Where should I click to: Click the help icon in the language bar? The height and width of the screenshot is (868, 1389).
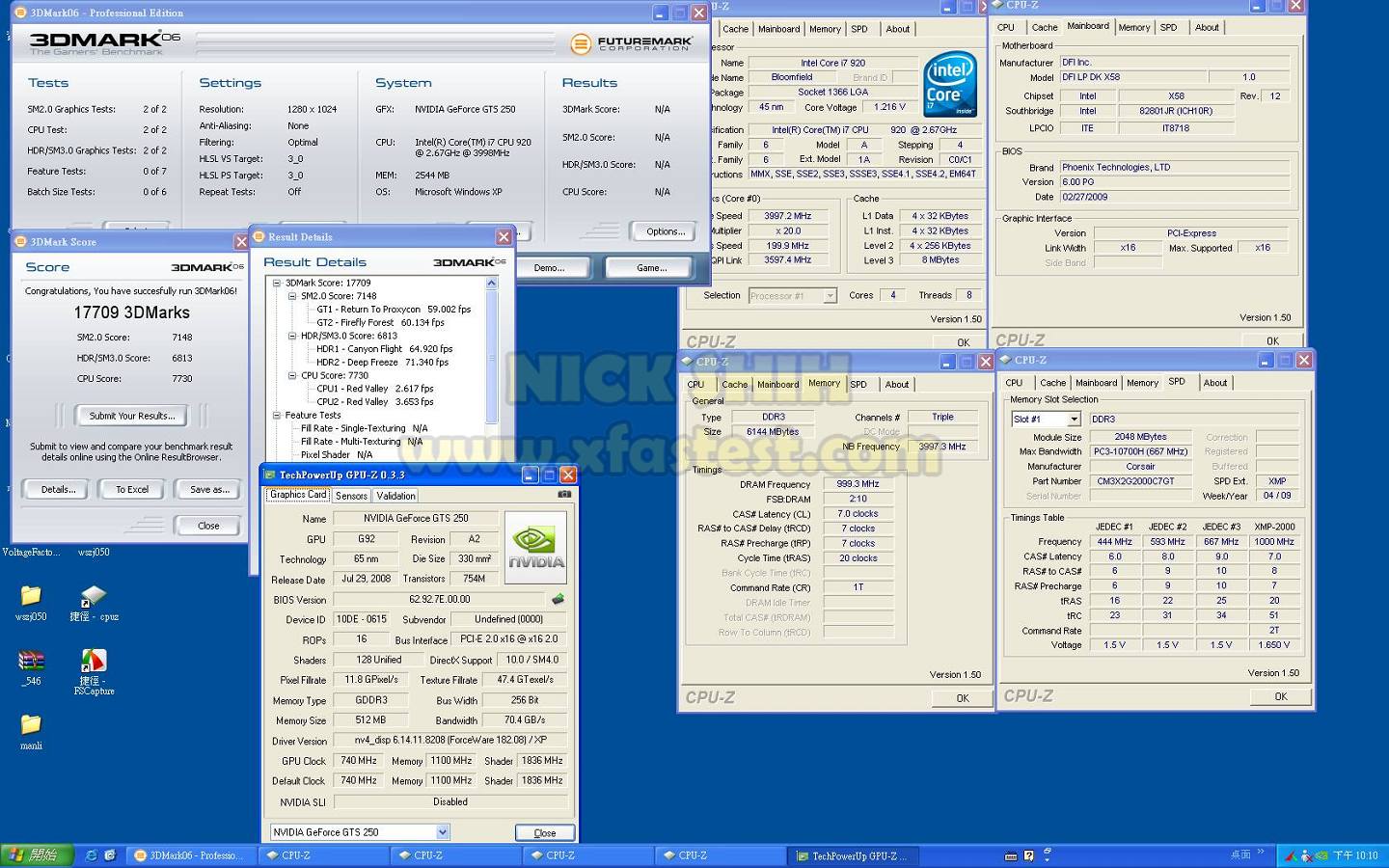1029,855
